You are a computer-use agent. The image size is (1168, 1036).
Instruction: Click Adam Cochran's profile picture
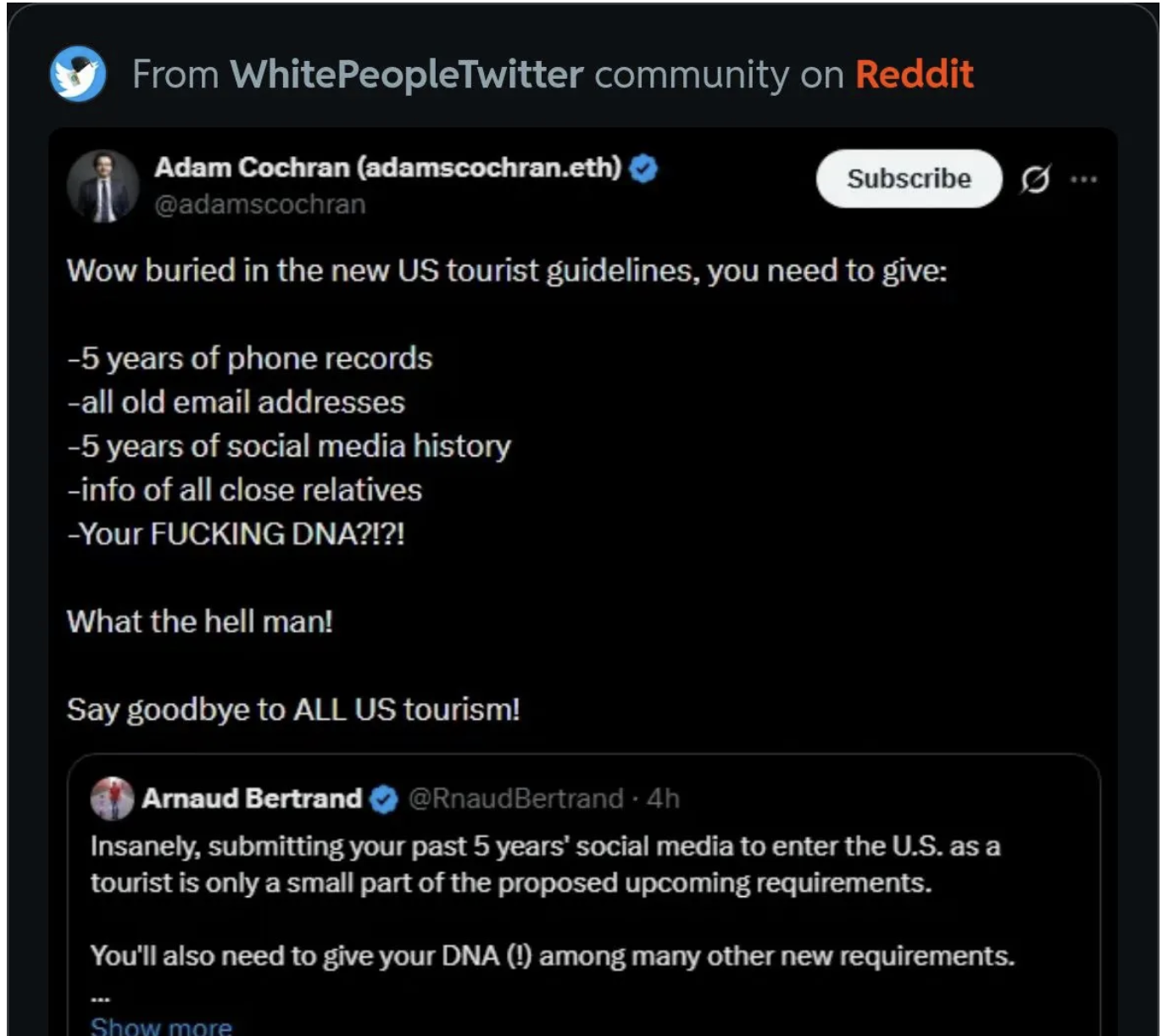(x=103, y=187)
